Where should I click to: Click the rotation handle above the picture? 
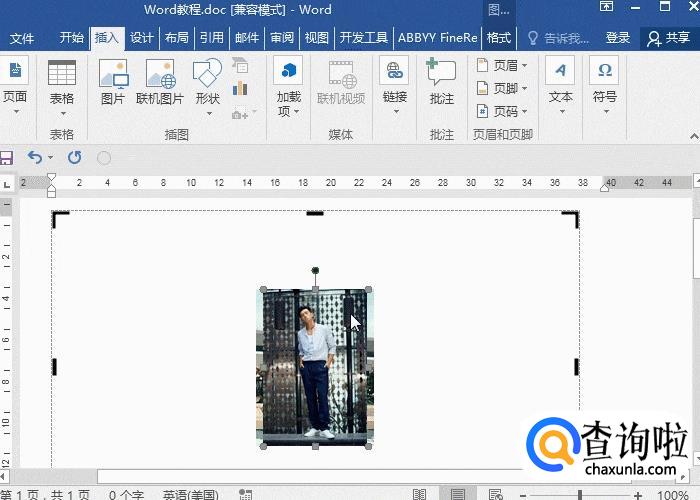point(315,270)
